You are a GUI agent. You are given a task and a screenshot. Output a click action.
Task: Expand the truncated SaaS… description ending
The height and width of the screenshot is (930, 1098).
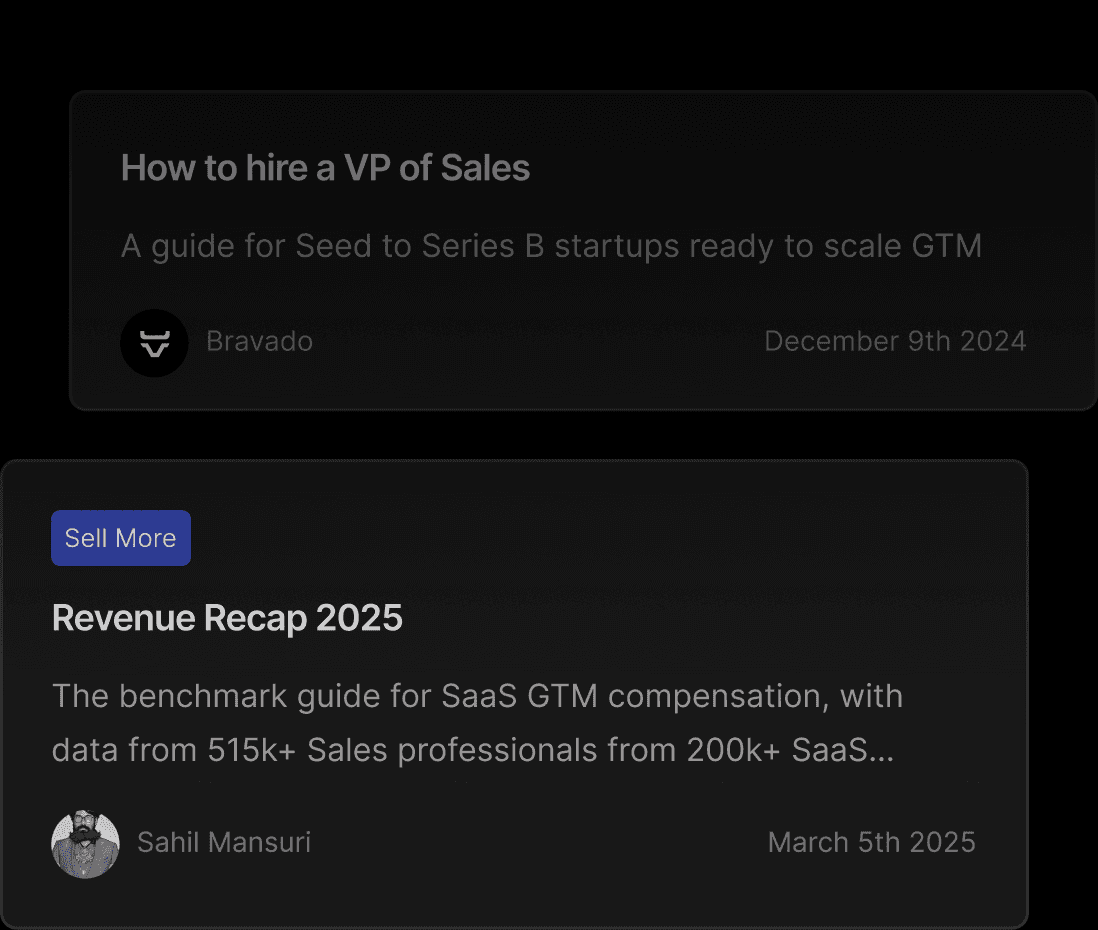(842, 750)
